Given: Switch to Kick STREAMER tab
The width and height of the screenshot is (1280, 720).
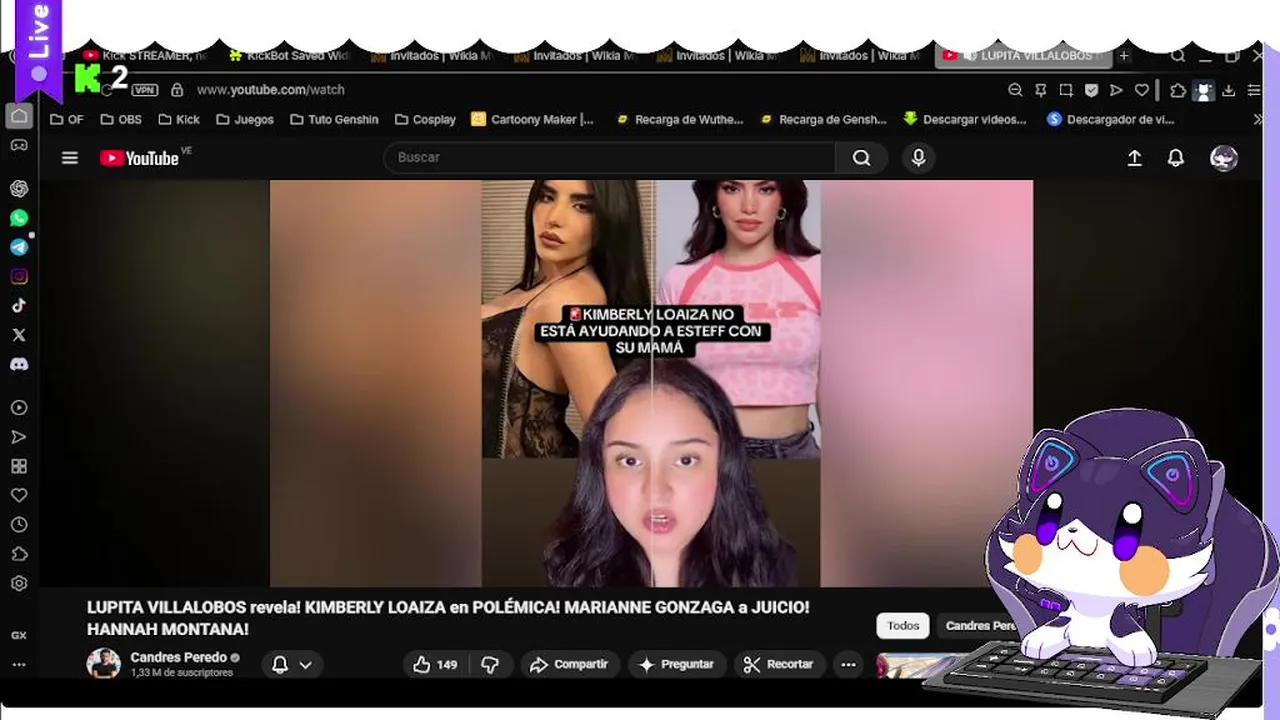Looking at the screenshot, I should (x=145, y=56).
